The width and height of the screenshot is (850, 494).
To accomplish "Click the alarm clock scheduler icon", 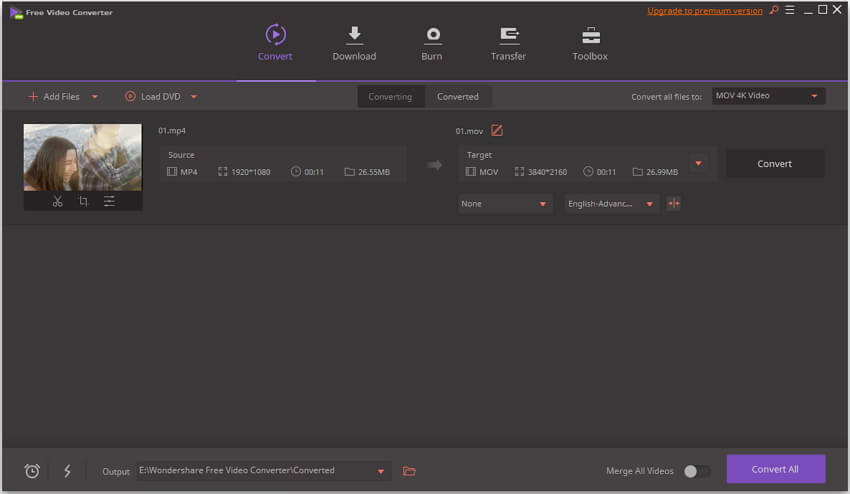I will tap(32, 471).
